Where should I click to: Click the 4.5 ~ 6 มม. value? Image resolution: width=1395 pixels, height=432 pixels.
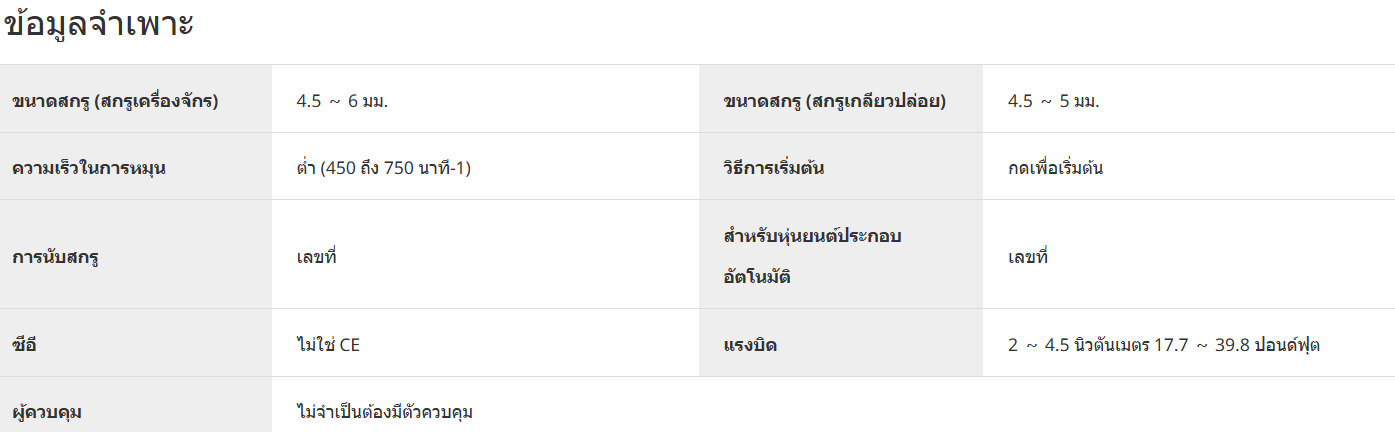pyautogui.click(x=342, y=101)
